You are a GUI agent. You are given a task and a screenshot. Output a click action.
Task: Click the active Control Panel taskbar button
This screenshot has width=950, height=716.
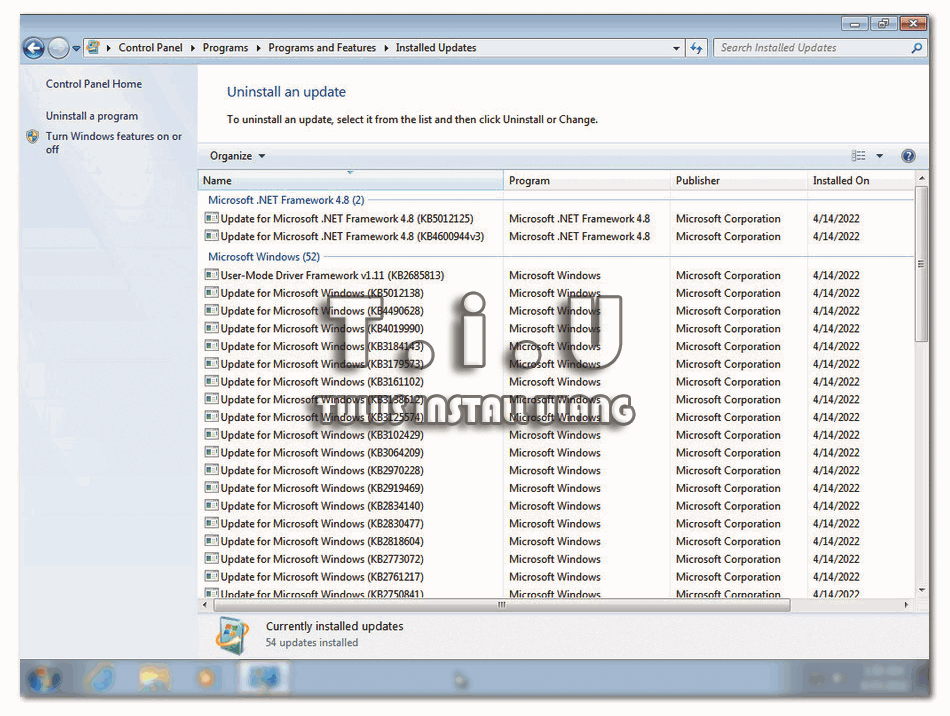[x=264, y=677]
